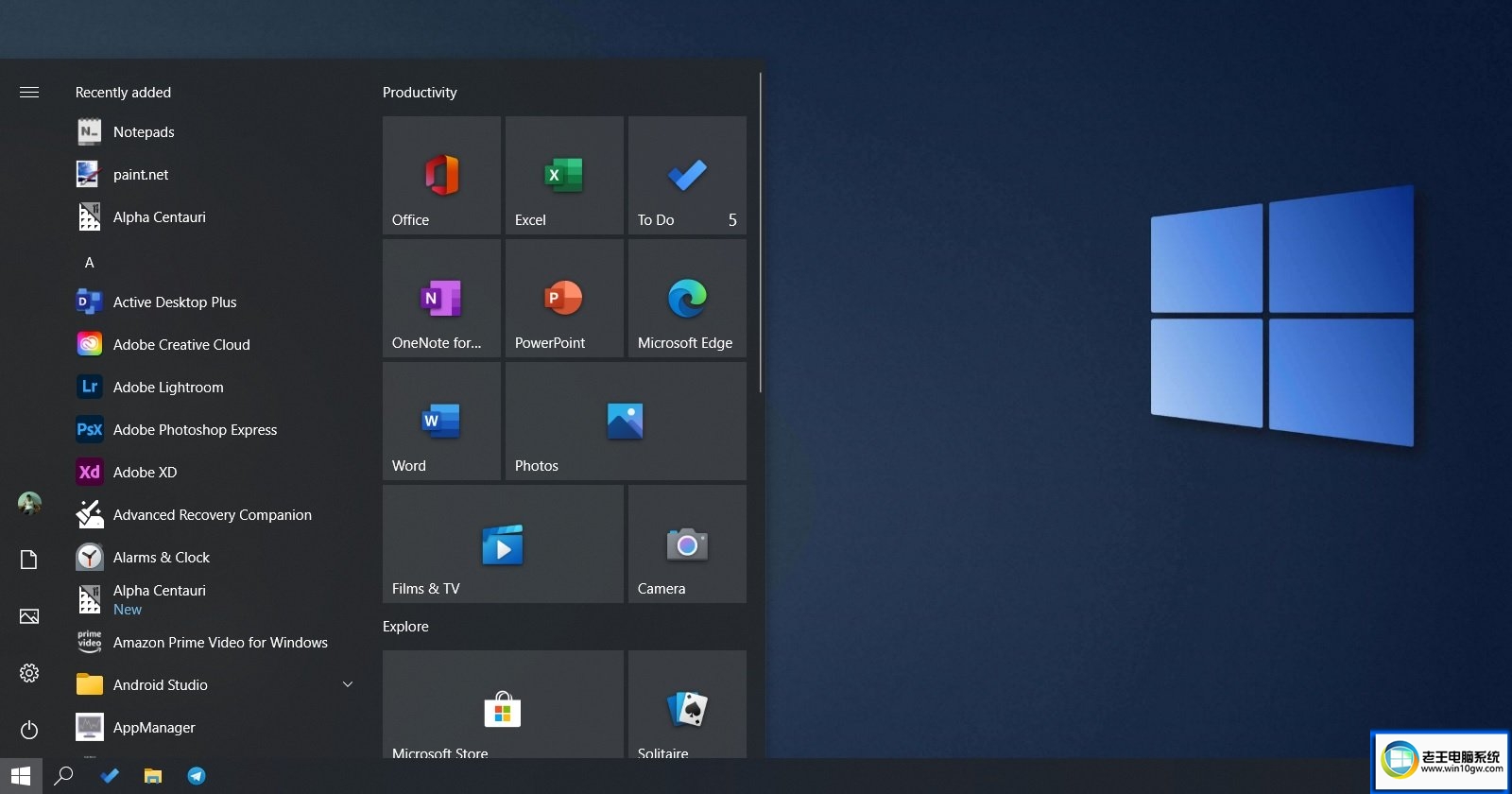Click the Explore group header
The width and height of the screenshot is (1512, 794).
[405, 627]
